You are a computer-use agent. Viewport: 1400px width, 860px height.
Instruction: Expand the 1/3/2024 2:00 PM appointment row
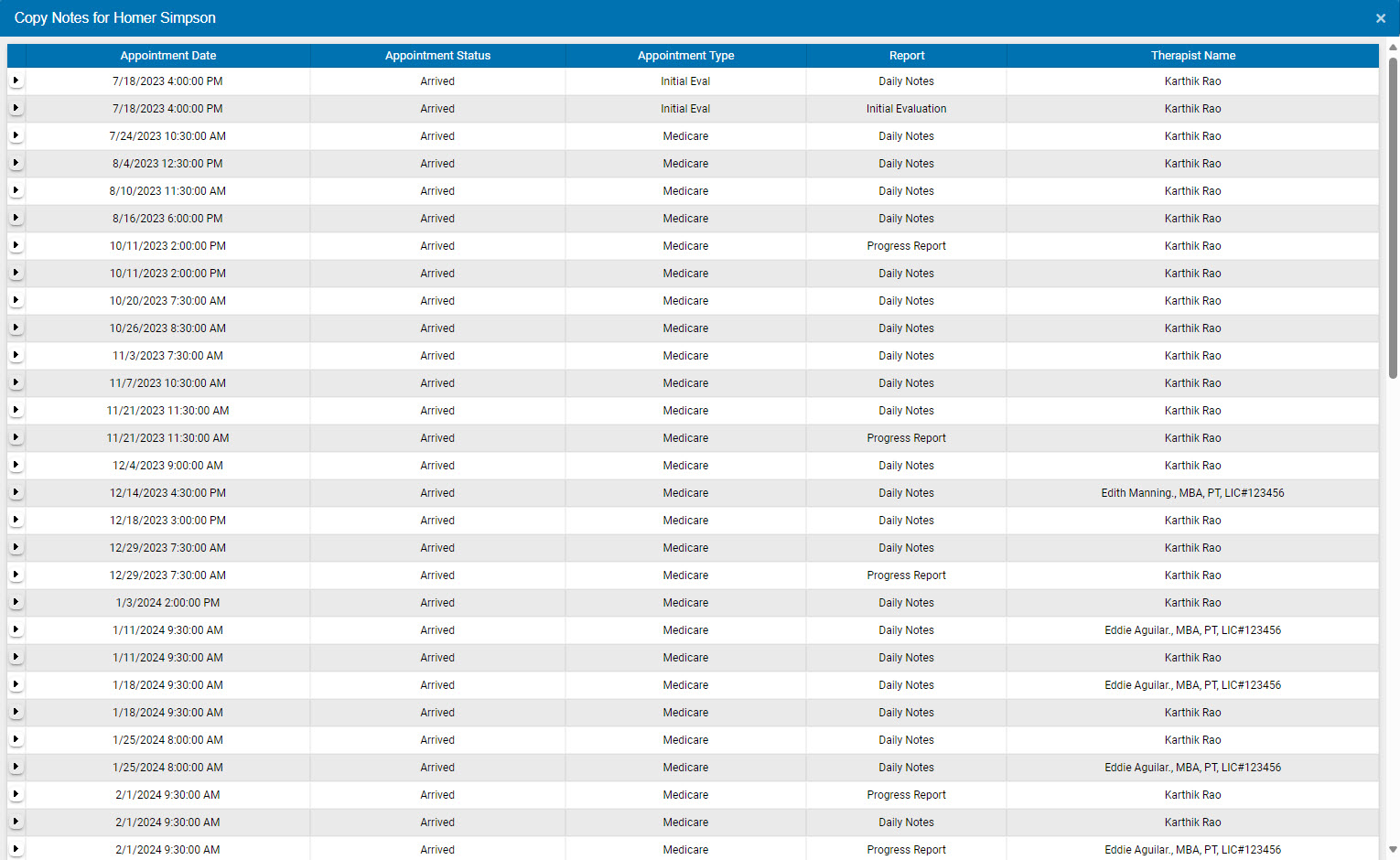16,602
